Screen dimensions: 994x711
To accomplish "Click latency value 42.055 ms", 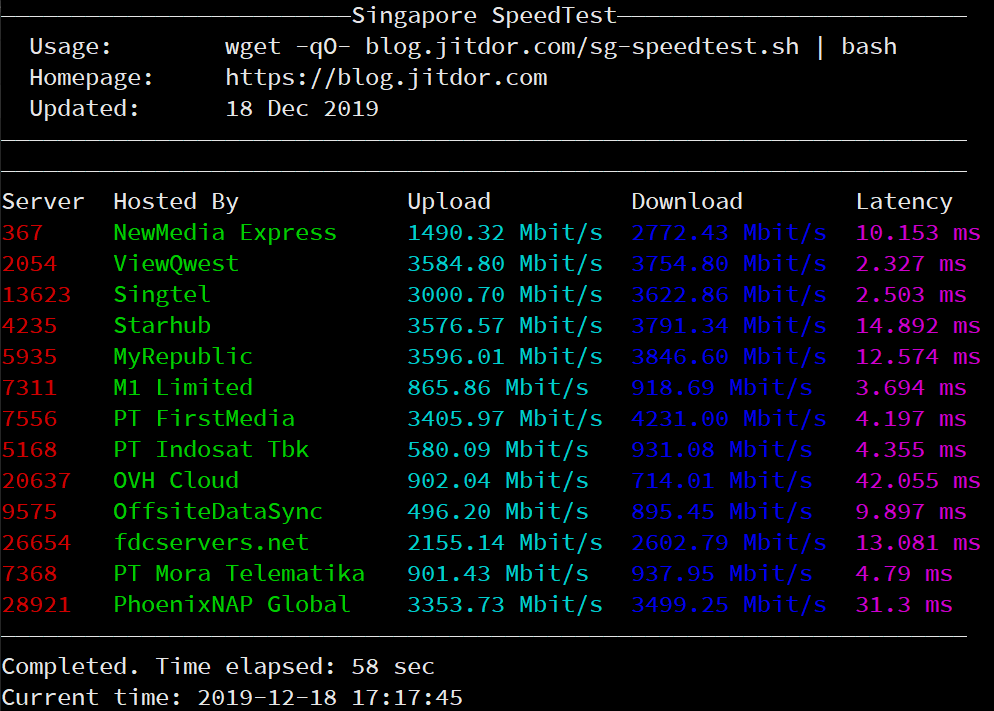I will [919, 481].
